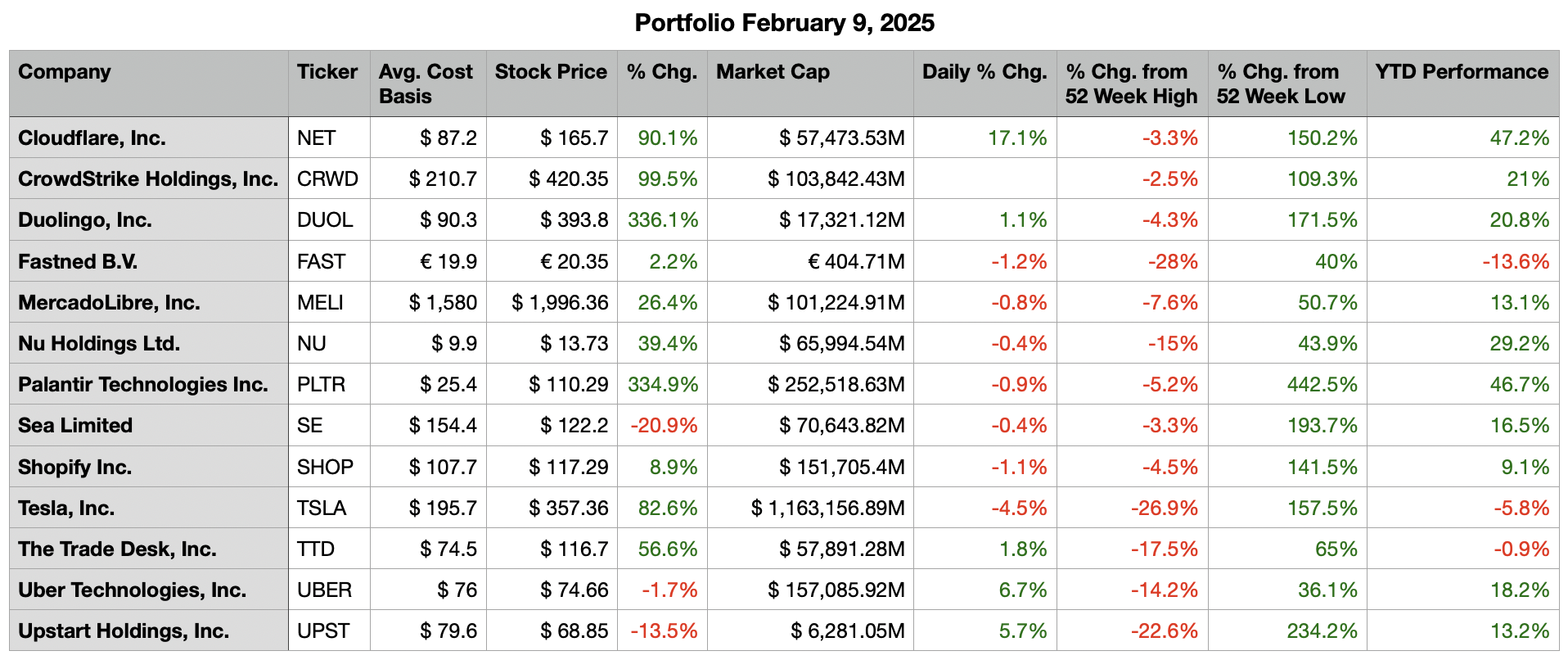Select the Cloudflare, Inc. company cell
Image resolution: width=1568 pixels, height=660 pixels.
coord(92,138)
